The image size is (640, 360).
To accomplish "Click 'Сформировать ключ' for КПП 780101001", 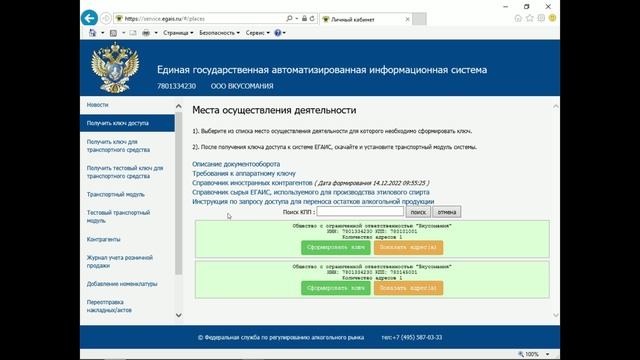I will (x=336, y=247).
